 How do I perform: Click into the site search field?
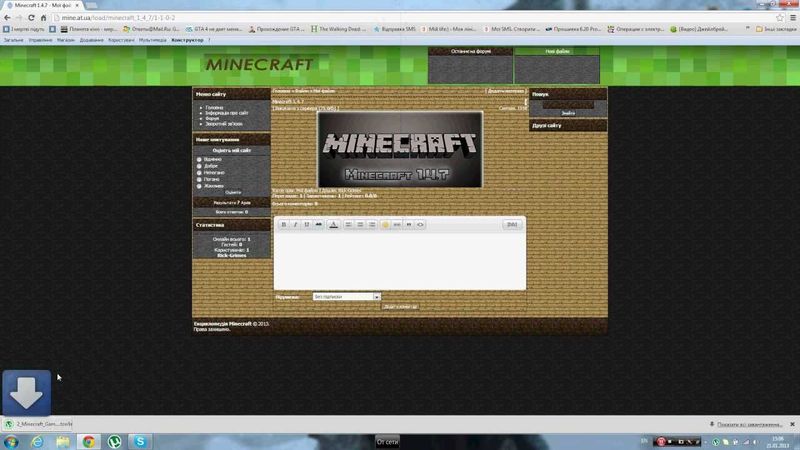pyautogui.click(x=568, y=105)
